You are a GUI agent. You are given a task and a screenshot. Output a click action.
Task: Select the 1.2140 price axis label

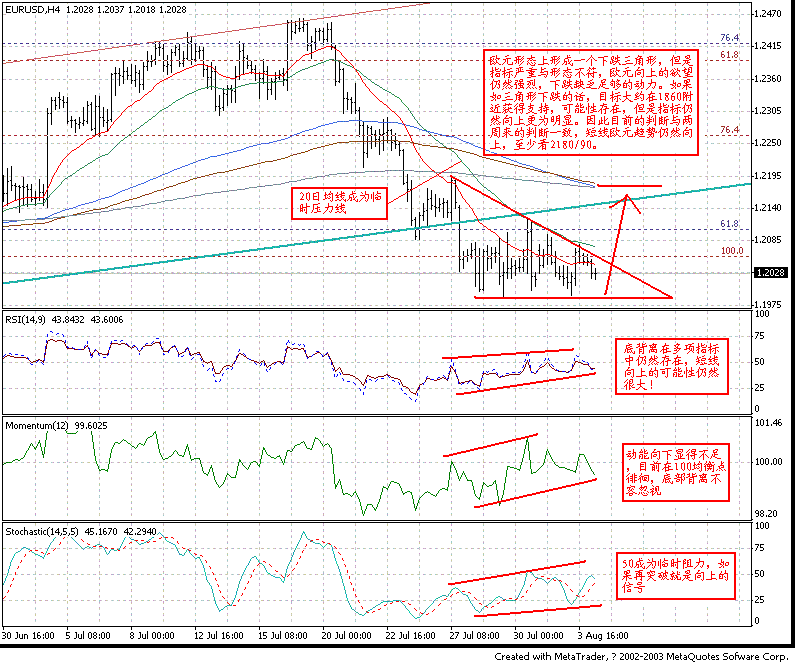click(x=768, y=207)
